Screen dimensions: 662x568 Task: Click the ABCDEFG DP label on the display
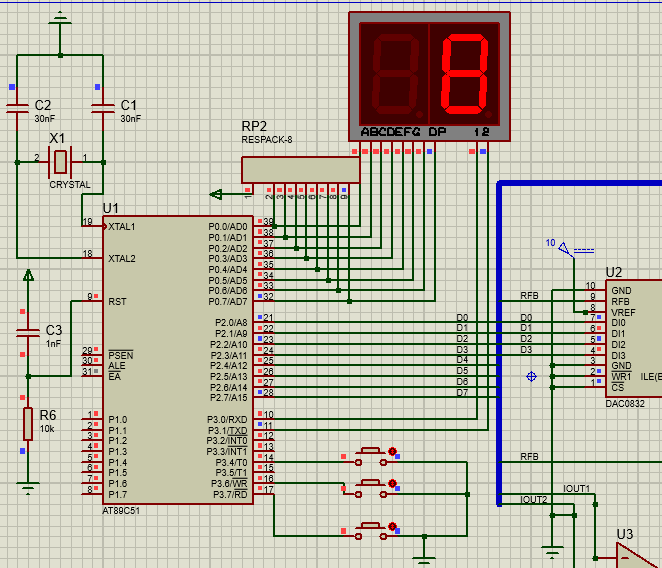(403, 132)
